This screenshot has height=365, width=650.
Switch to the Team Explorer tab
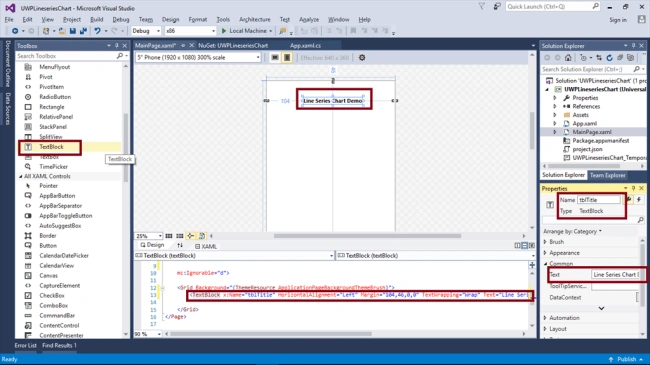pos(607,175)
